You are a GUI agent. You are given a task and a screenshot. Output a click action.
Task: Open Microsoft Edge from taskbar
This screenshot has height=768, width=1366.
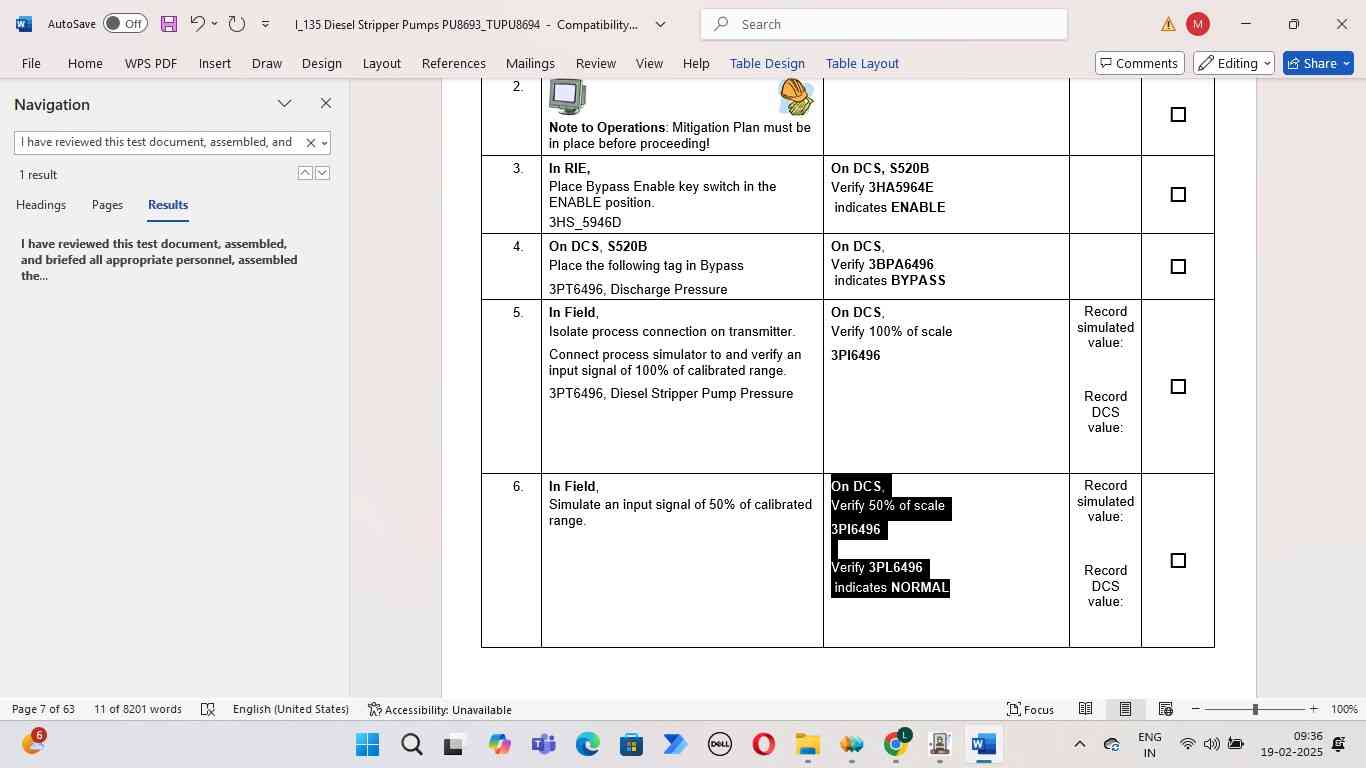point(587,745)
